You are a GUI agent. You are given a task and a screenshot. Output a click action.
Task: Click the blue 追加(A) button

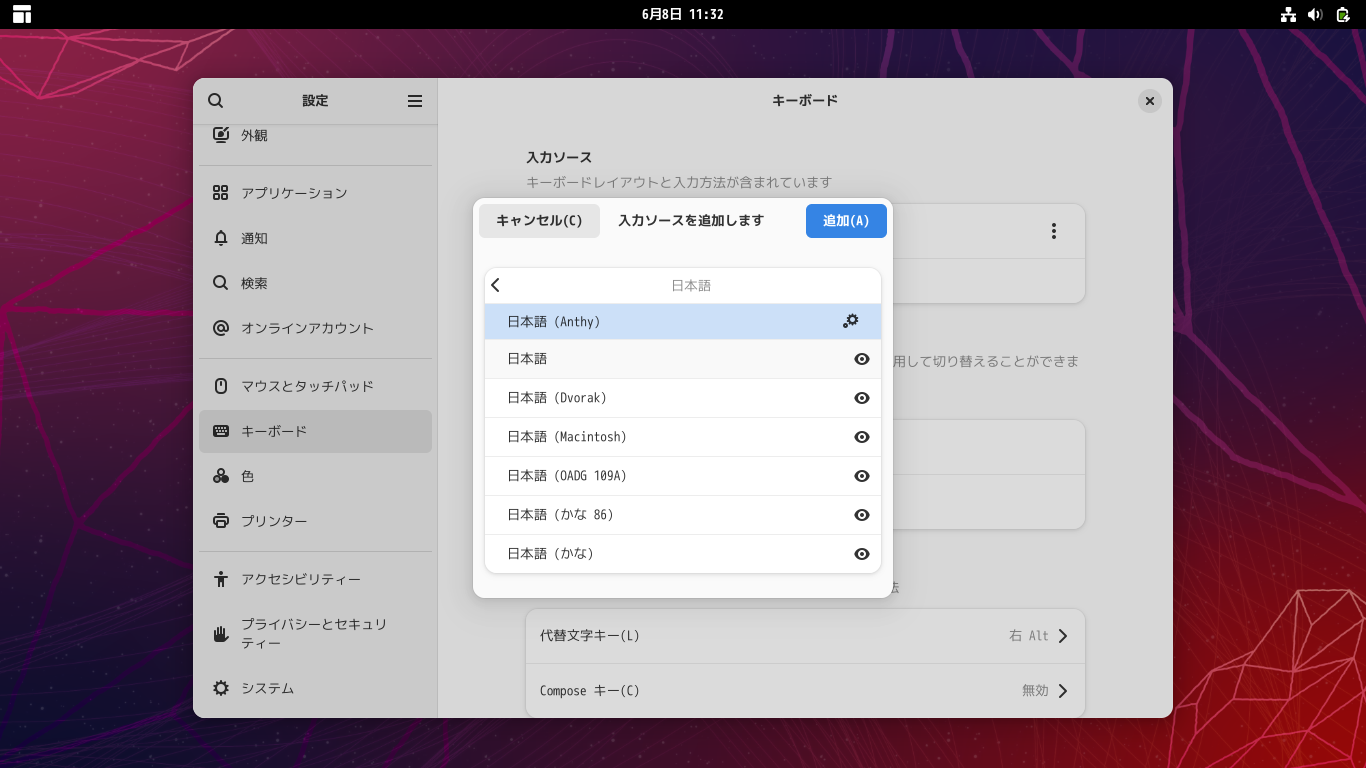(846, 221)
